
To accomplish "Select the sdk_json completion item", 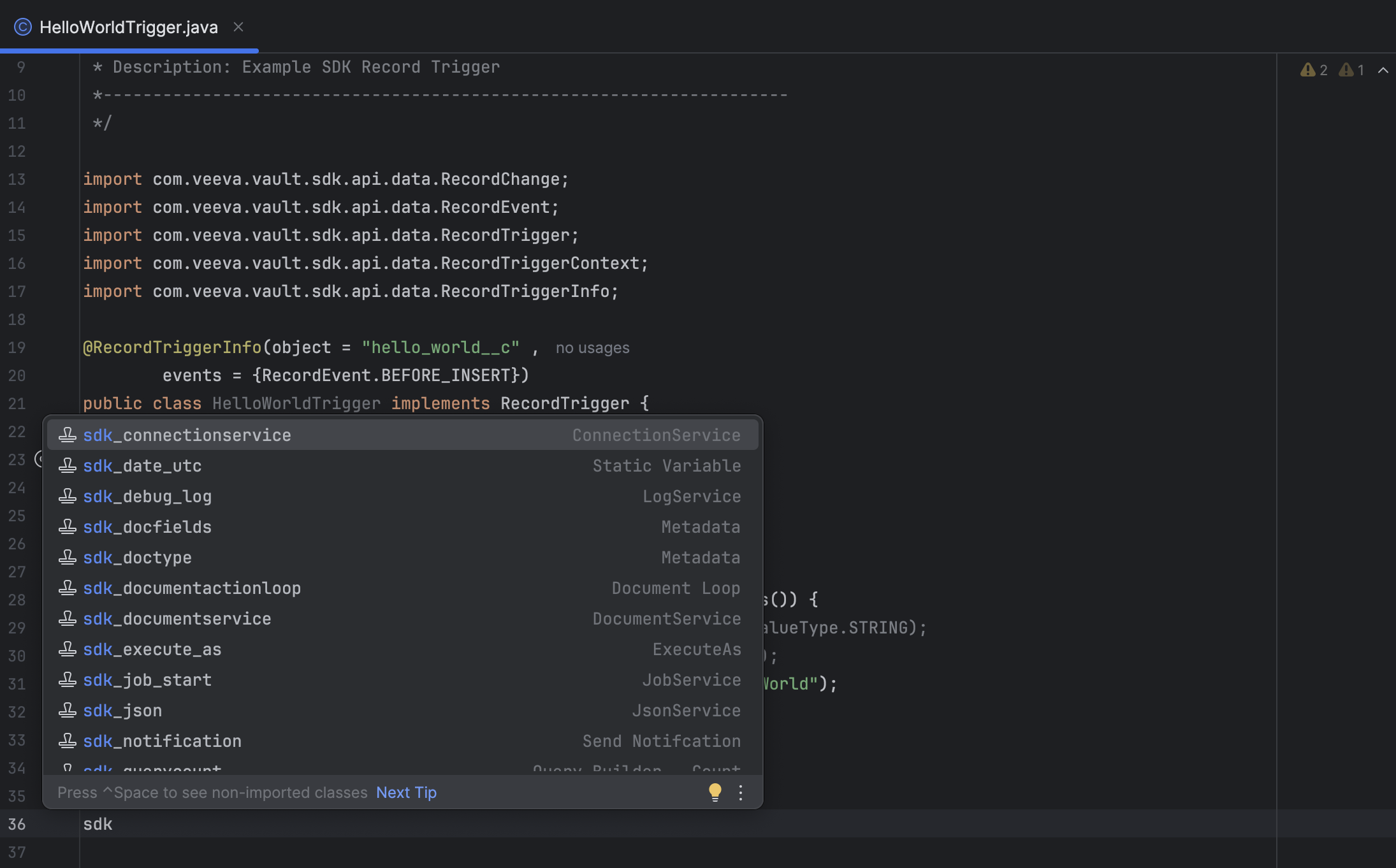I will point(403,711).
